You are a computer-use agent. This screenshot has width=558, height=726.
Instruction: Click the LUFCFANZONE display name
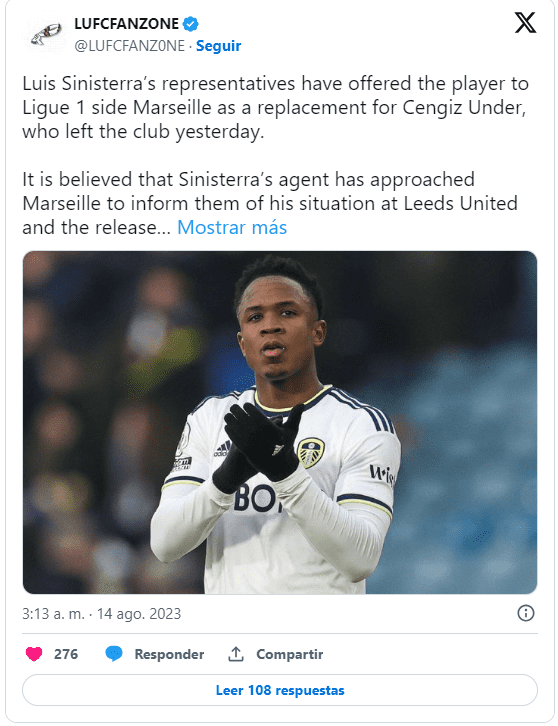(x=126, y=24)
